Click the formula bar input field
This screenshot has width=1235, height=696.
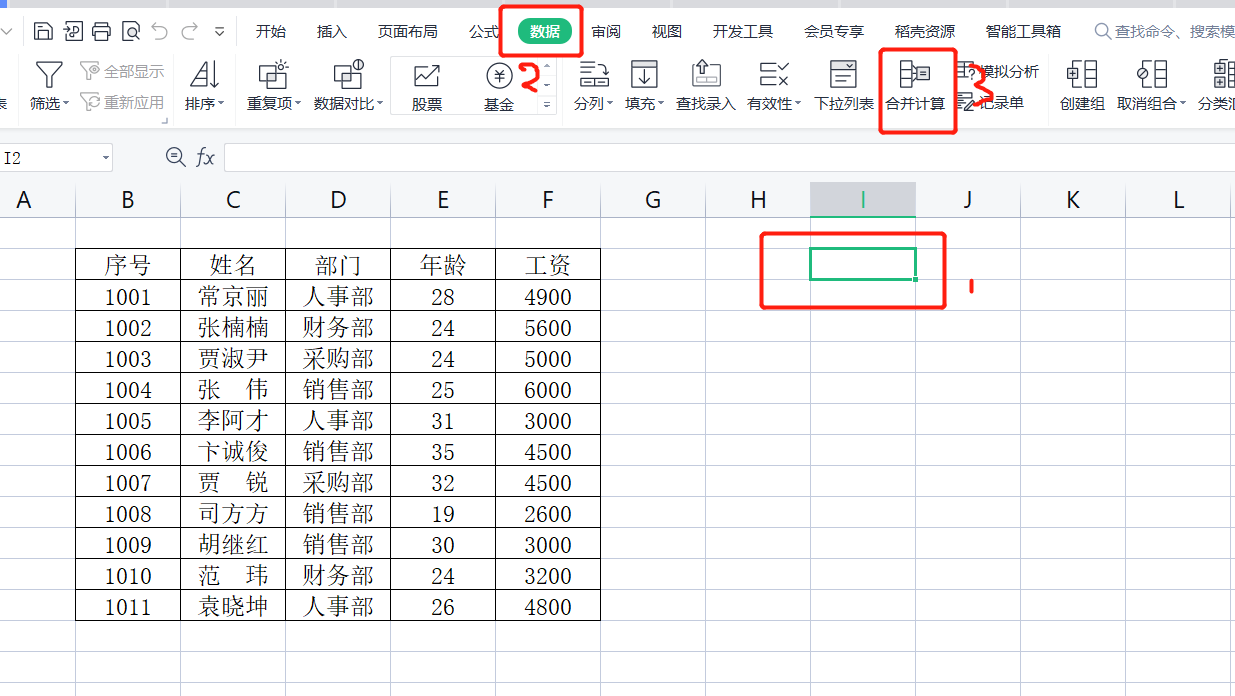pyautogui.click(x=729, y=157)
